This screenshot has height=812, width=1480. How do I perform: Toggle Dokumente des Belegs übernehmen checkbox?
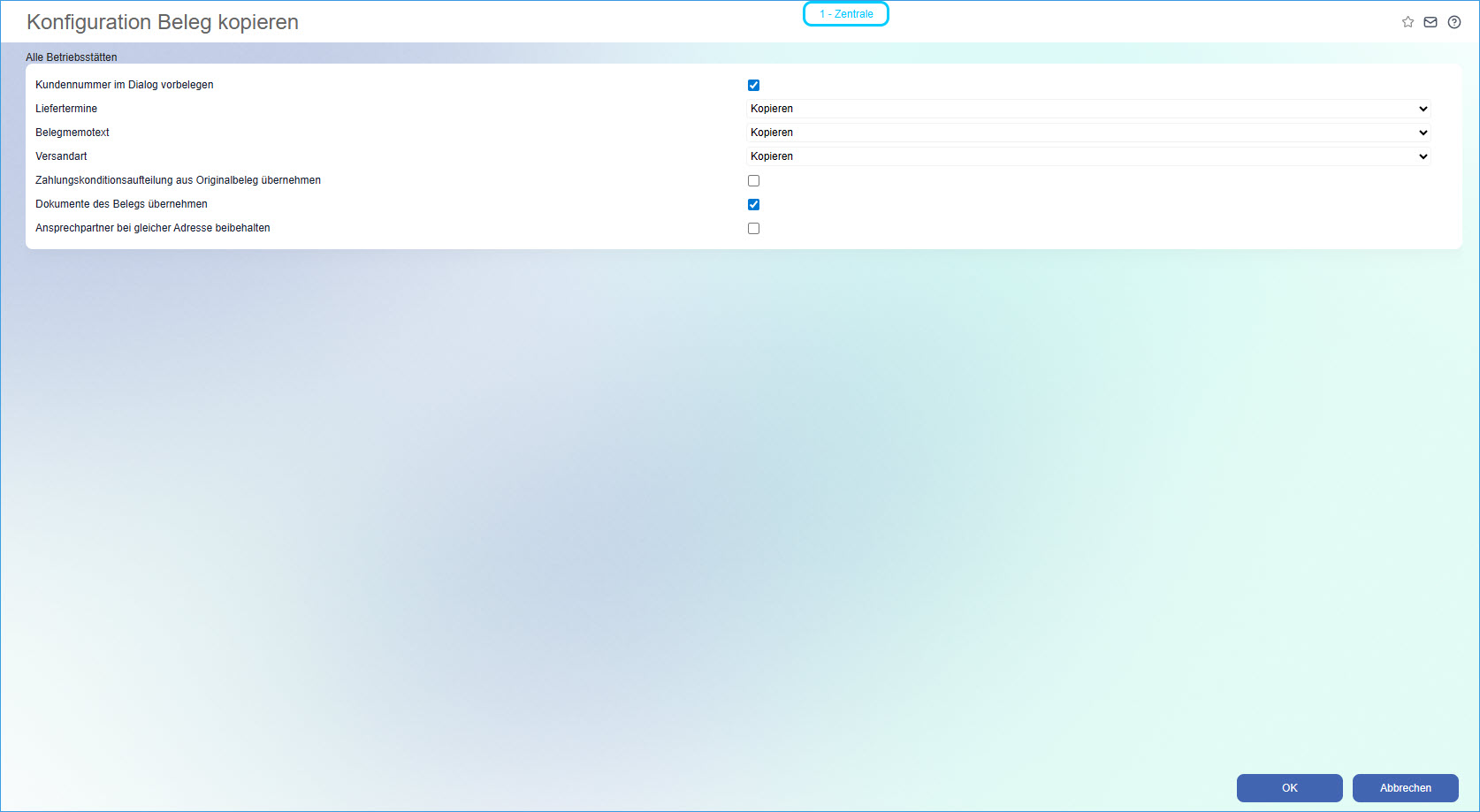point(753,205)
